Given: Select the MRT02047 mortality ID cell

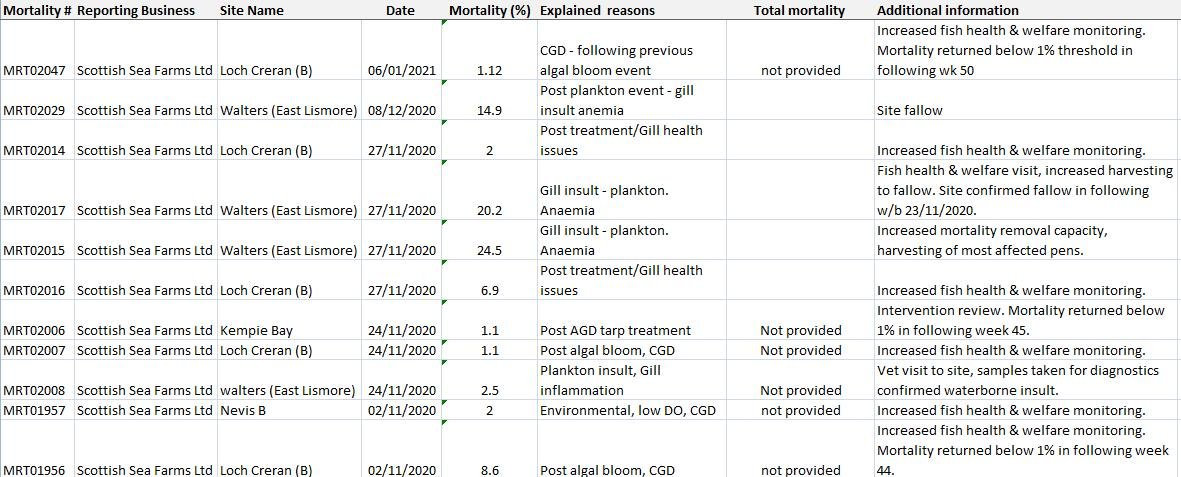Looking at the screenshot, I should click(x=35, y=70).
